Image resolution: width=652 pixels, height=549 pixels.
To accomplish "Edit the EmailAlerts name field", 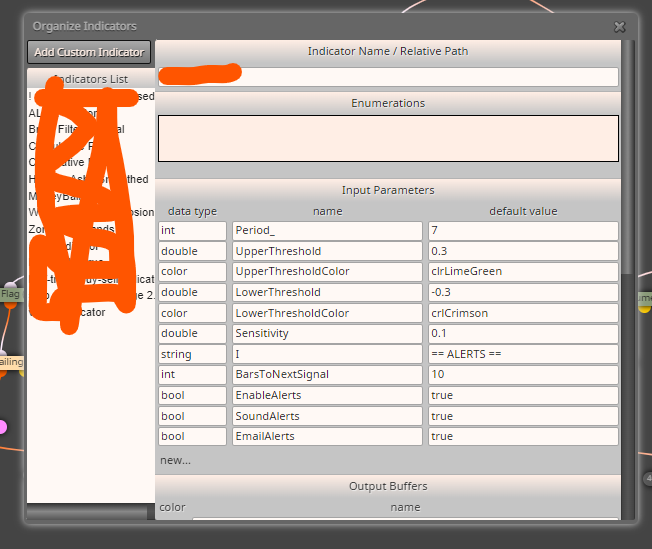I will pos(327,437).
